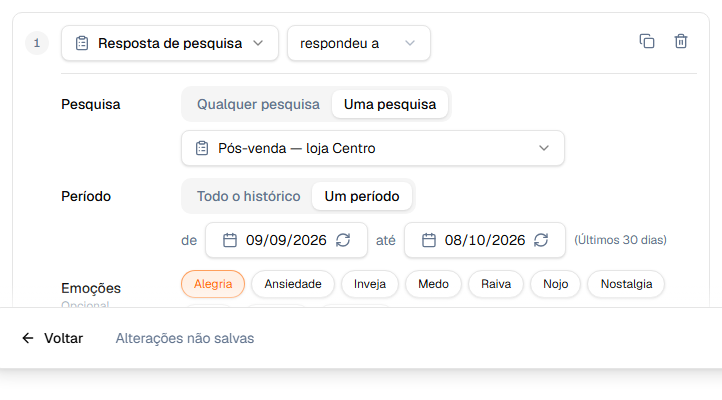The image size is (722, 400).
Task: Toggle the Ansiedade emotion chip
Action: (x=293, y=284)
